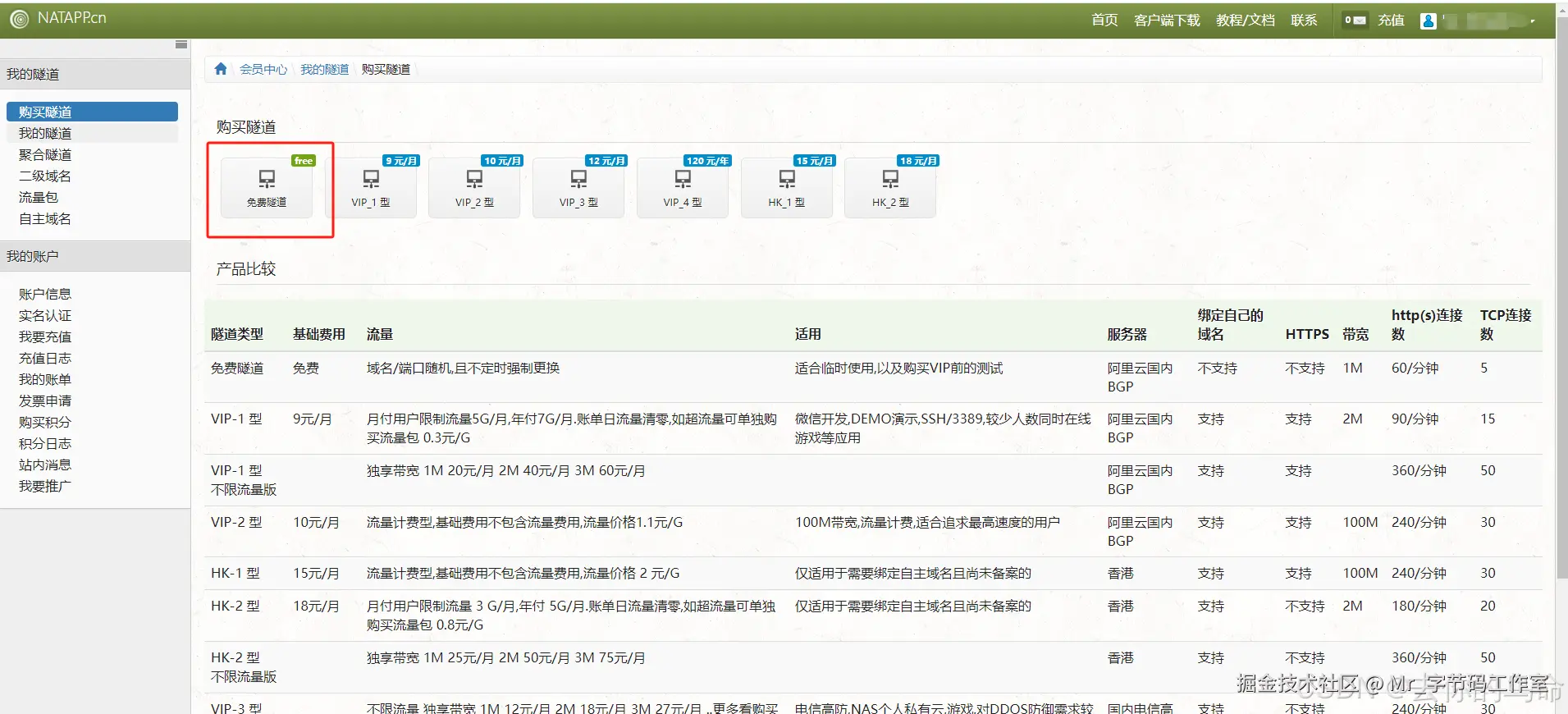Image resolution: width=1568 pixels, height=714 pixels.
Task: Open 聚合隧道 in the sidebar
Action: (45, 154)
